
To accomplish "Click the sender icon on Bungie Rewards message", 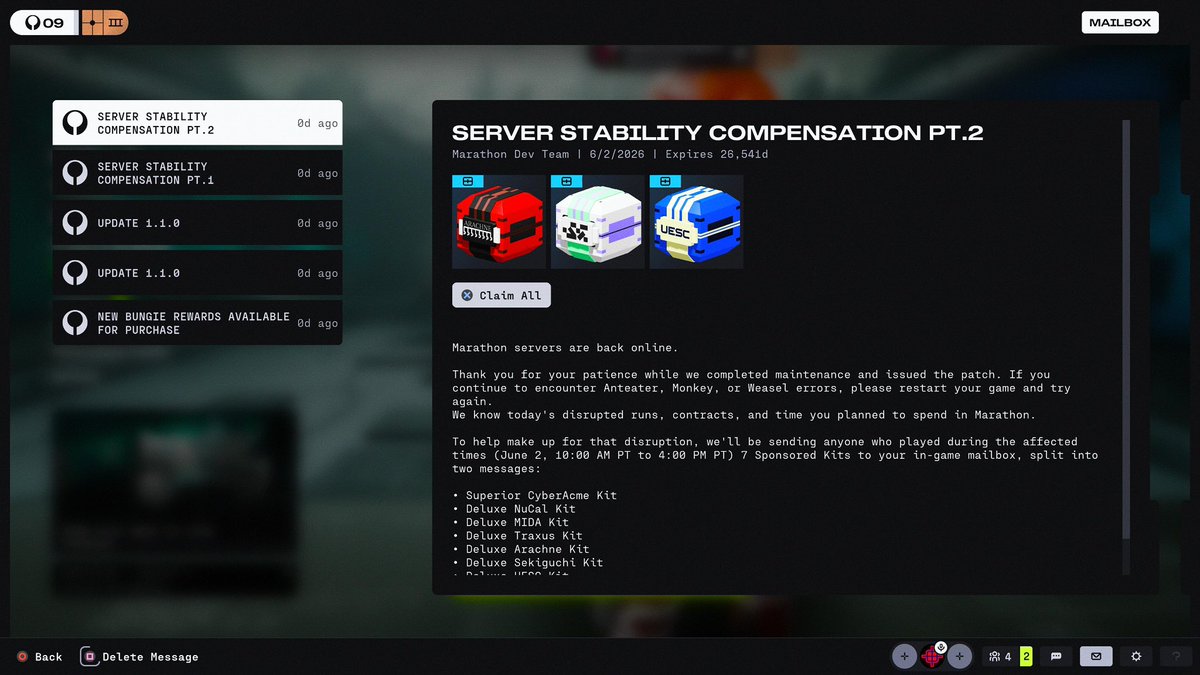I will (x=75, y=323).
